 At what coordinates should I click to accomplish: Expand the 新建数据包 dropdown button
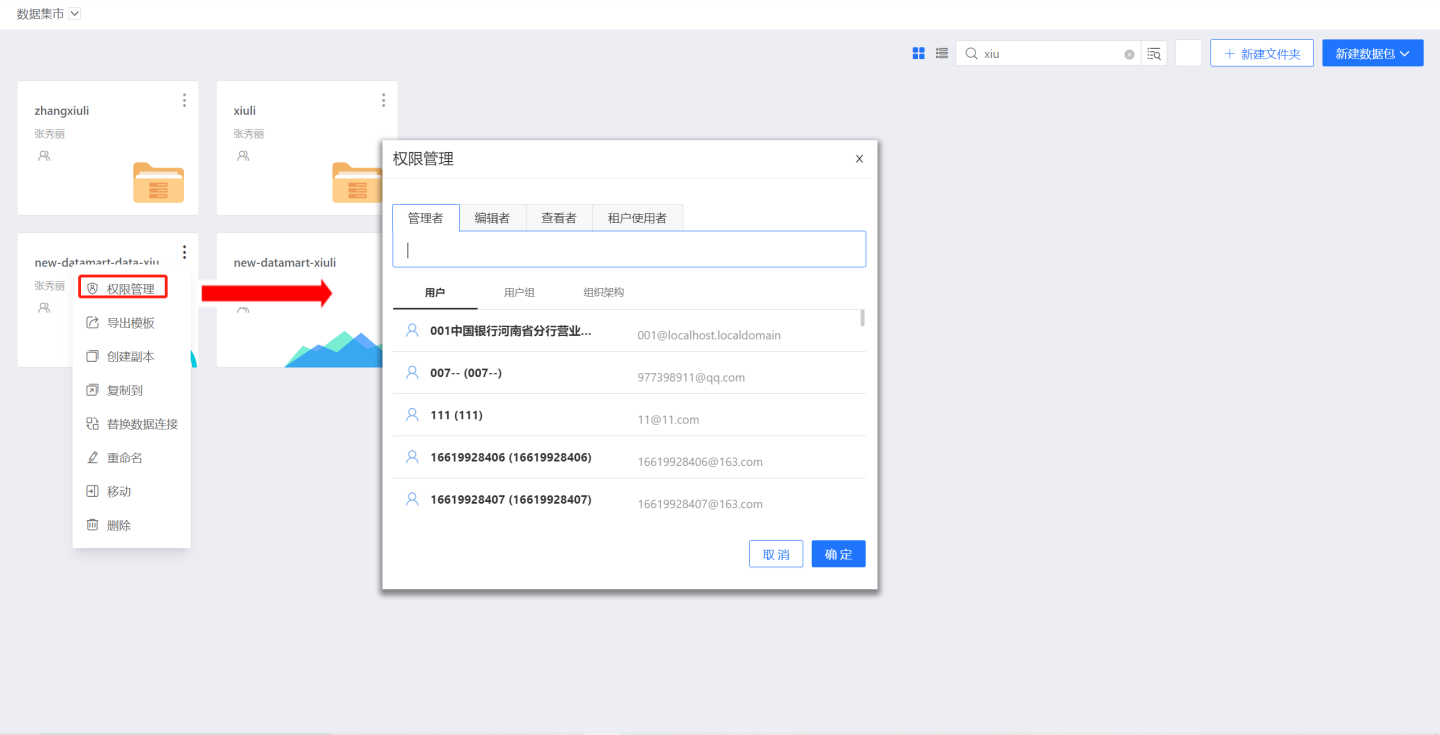pos(1372,54)
